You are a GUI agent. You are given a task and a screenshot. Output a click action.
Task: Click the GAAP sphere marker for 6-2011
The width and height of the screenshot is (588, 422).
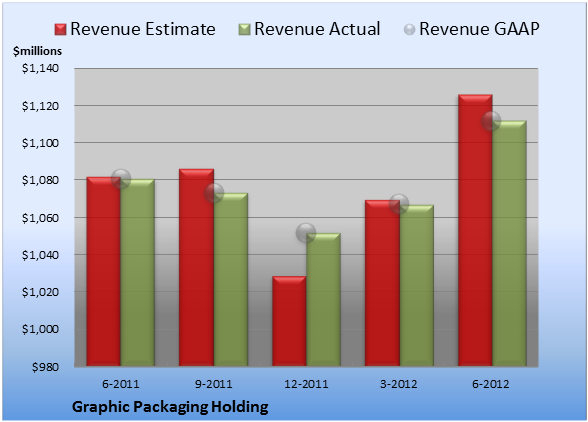click(x=121, y=179)
